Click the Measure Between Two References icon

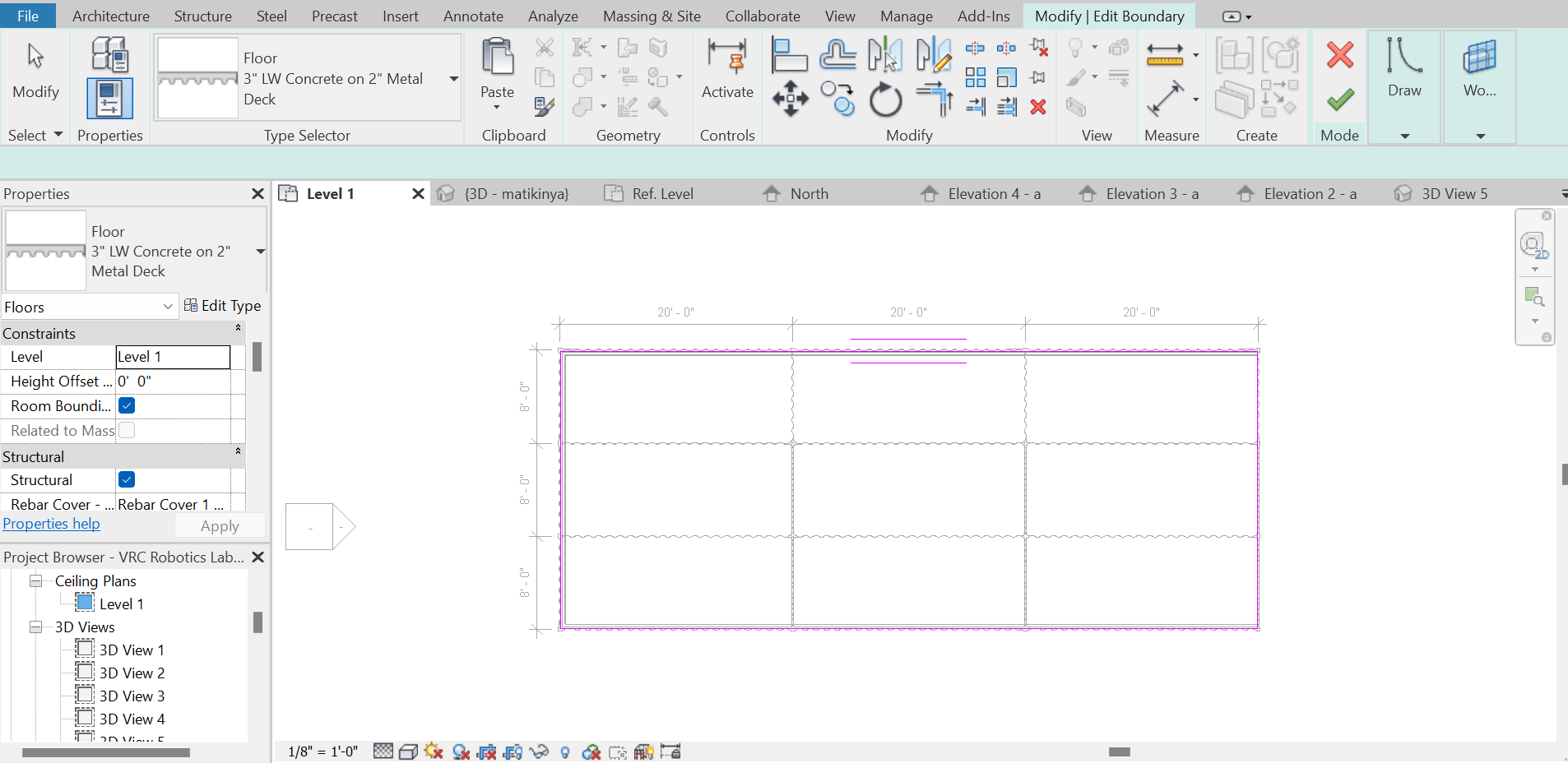point(1165,55)
